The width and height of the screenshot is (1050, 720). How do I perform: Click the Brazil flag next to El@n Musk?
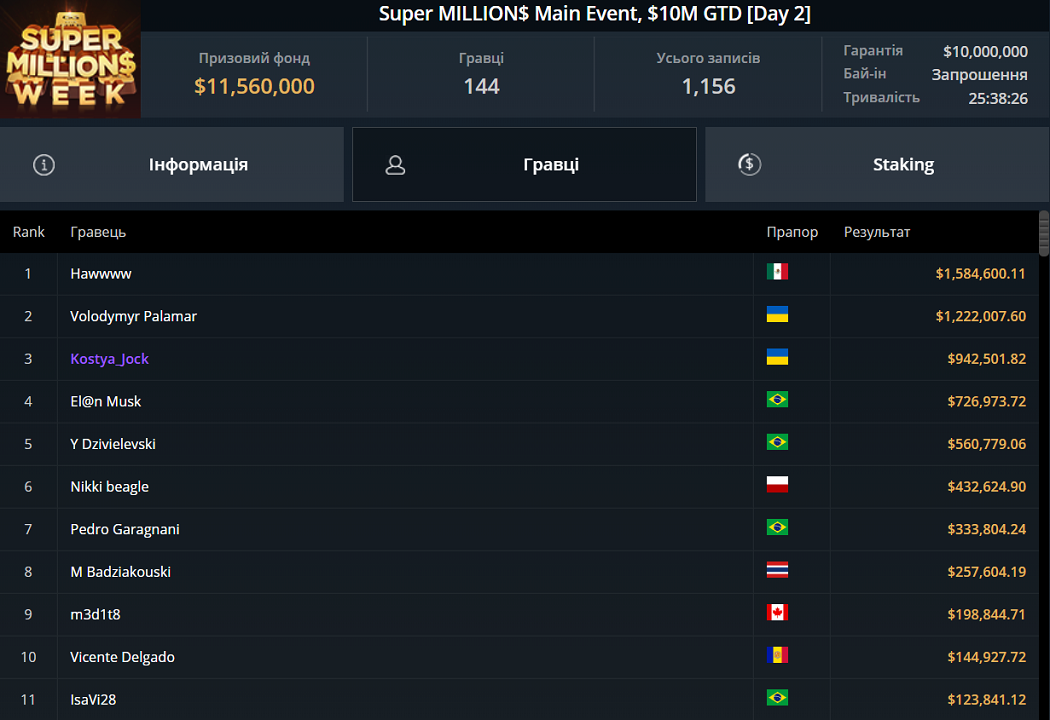click(x=779, y=400)
